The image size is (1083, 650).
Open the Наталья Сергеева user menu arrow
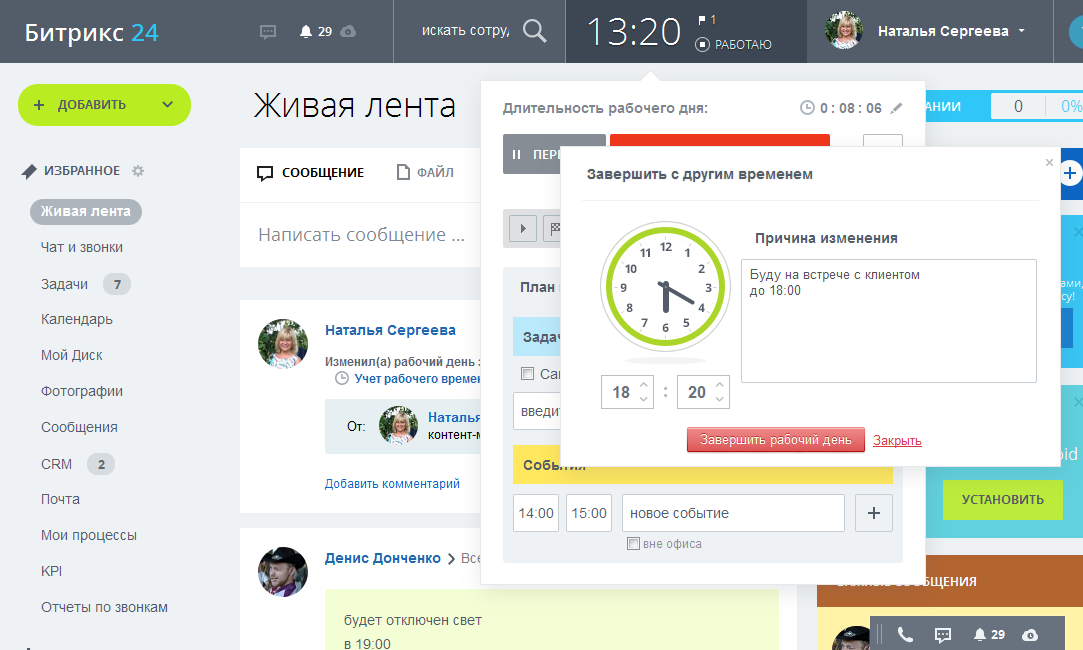pos(1021,31)
